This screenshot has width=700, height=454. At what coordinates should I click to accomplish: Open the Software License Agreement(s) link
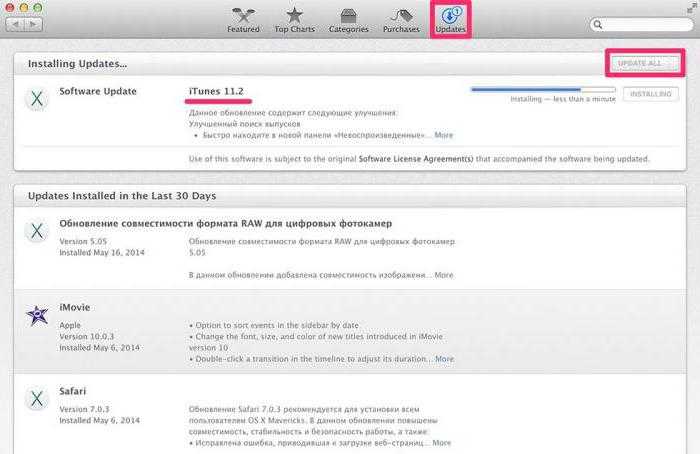pyautogui.click(x=416, y=159)
